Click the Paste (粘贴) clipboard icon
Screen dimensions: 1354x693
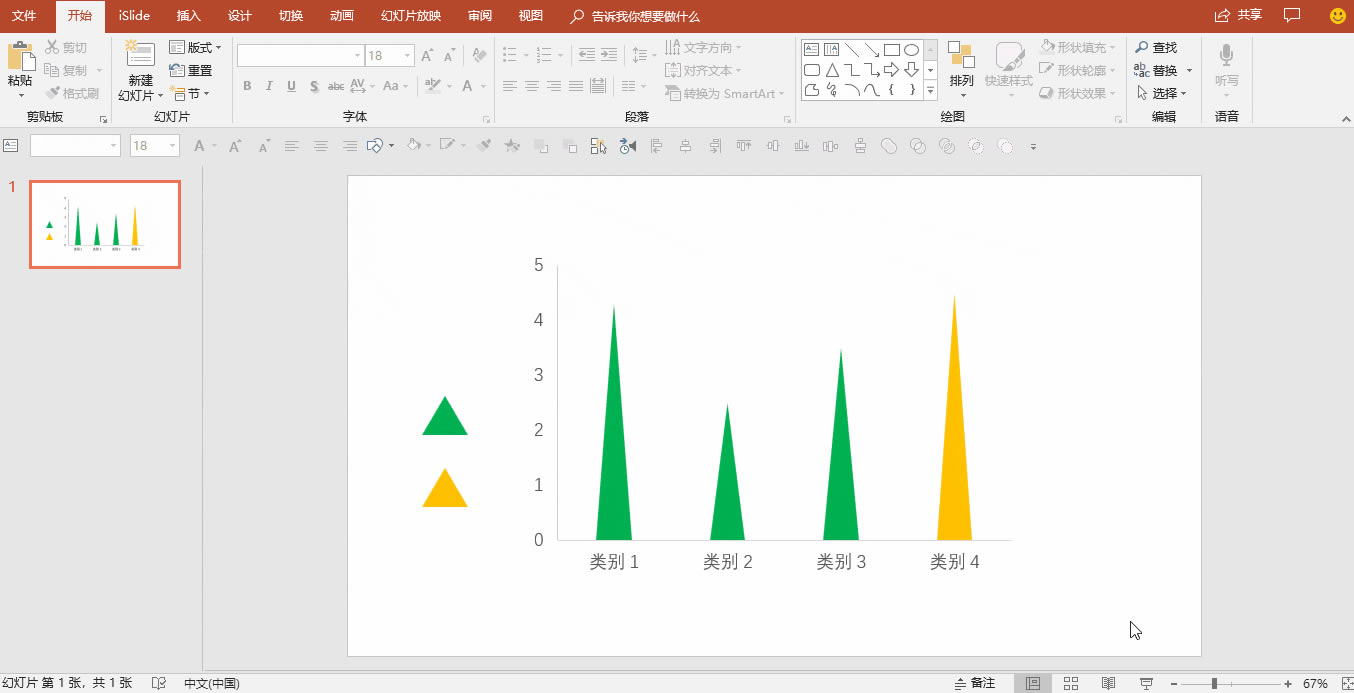point(20,58)
